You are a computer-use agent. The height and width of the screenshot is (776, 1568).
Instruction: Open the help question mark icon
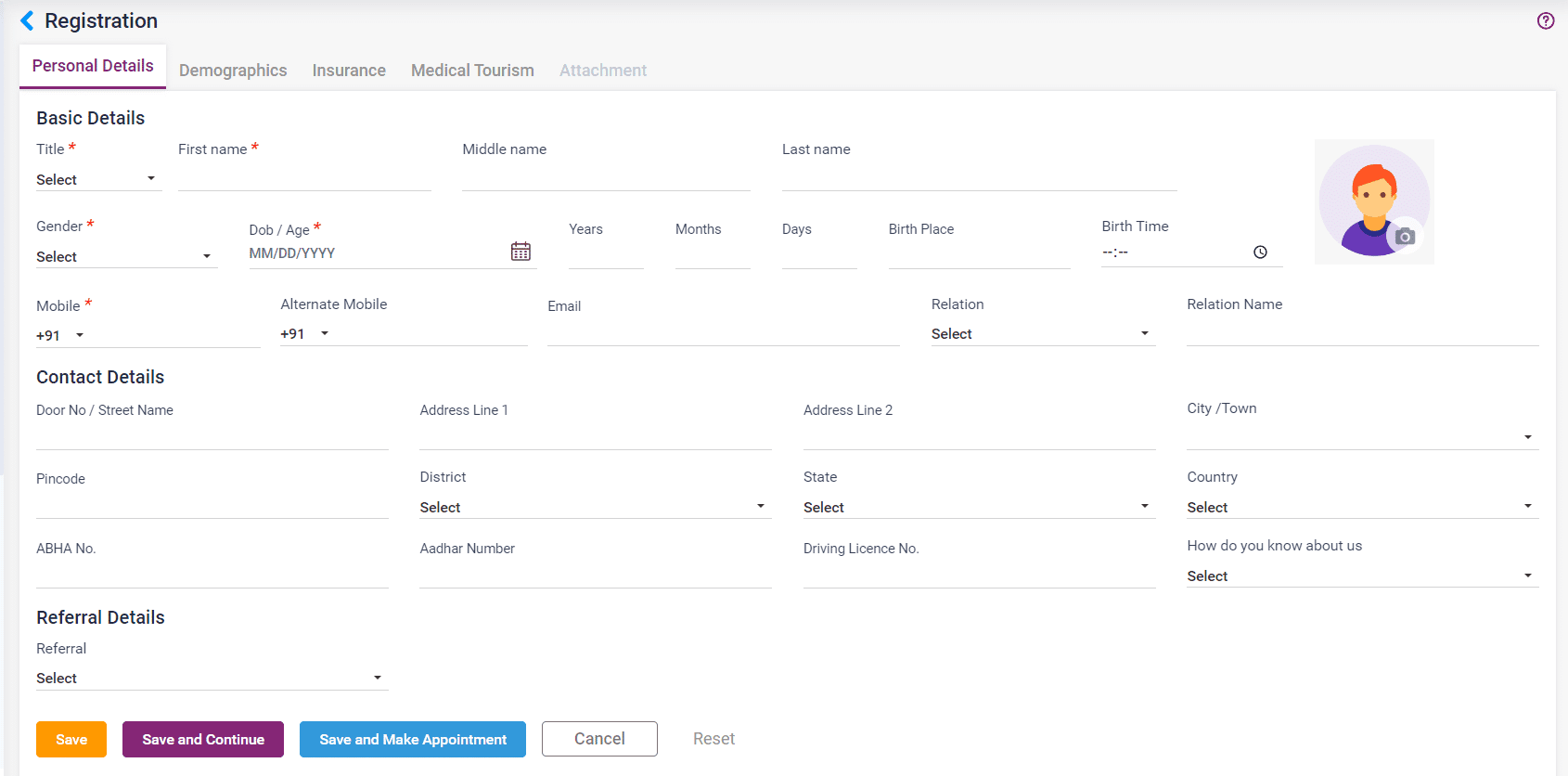click(x=1545, y=20)
